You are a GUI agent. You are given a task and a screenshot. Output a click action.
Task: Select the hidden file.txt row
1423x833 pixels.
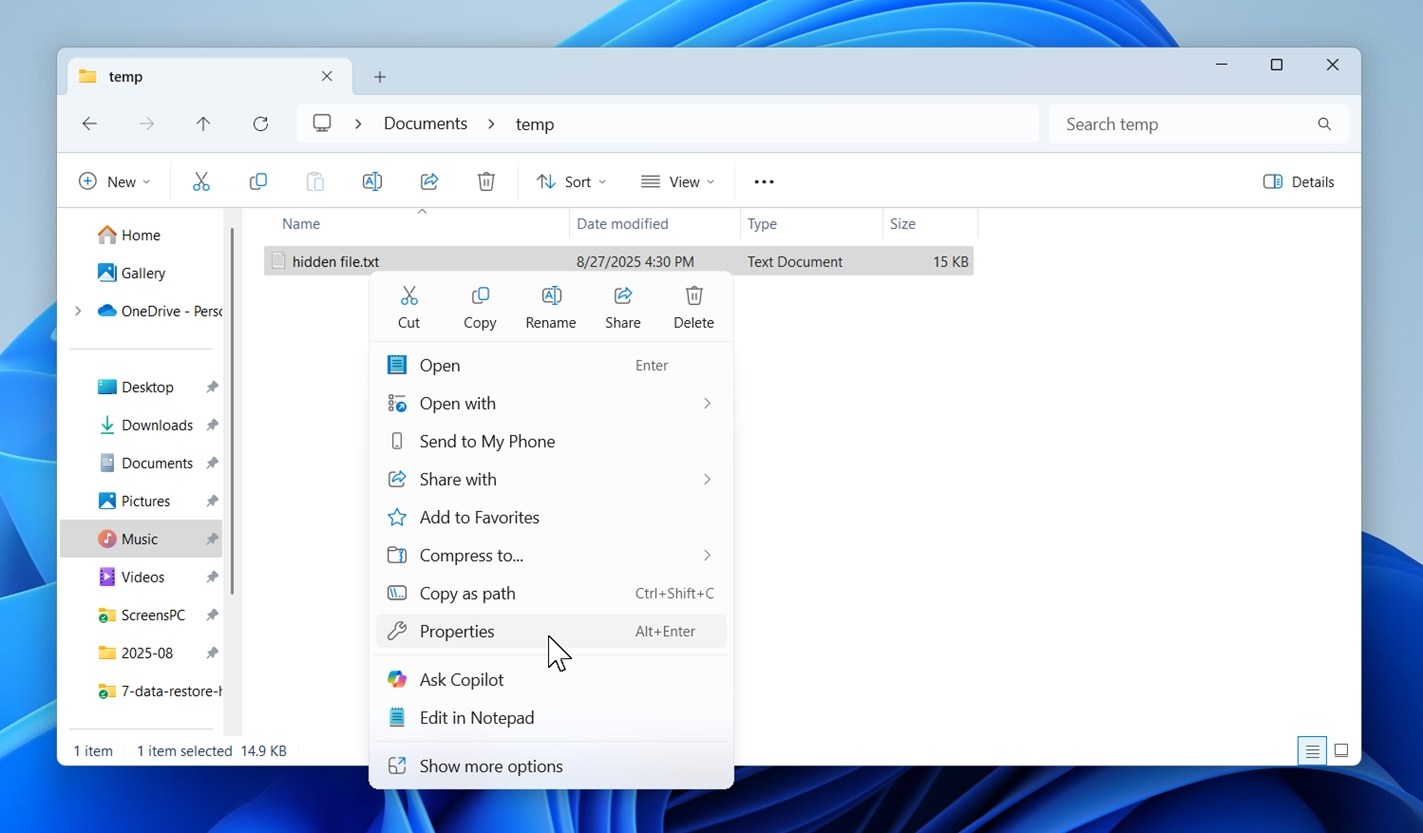click(x=619, y=262)
